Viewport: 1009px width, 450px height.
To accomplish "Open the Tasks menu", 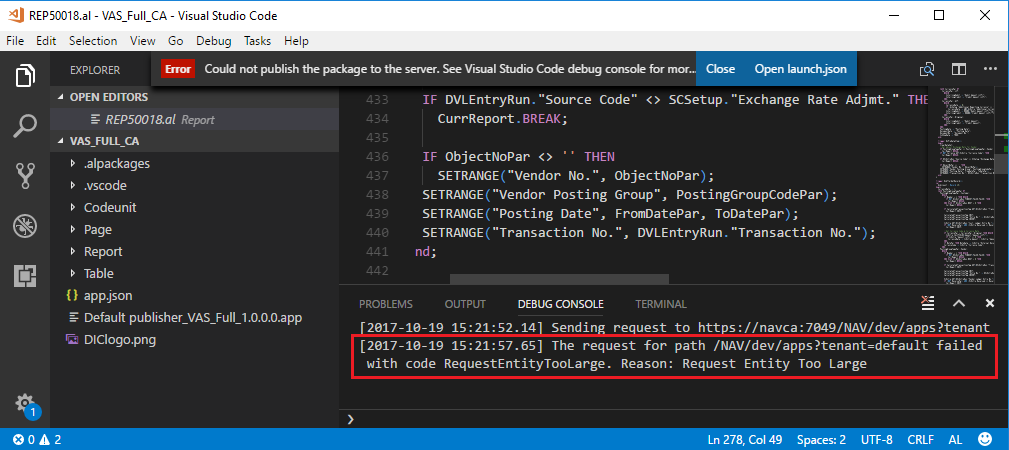I will [x=257, y=41].
